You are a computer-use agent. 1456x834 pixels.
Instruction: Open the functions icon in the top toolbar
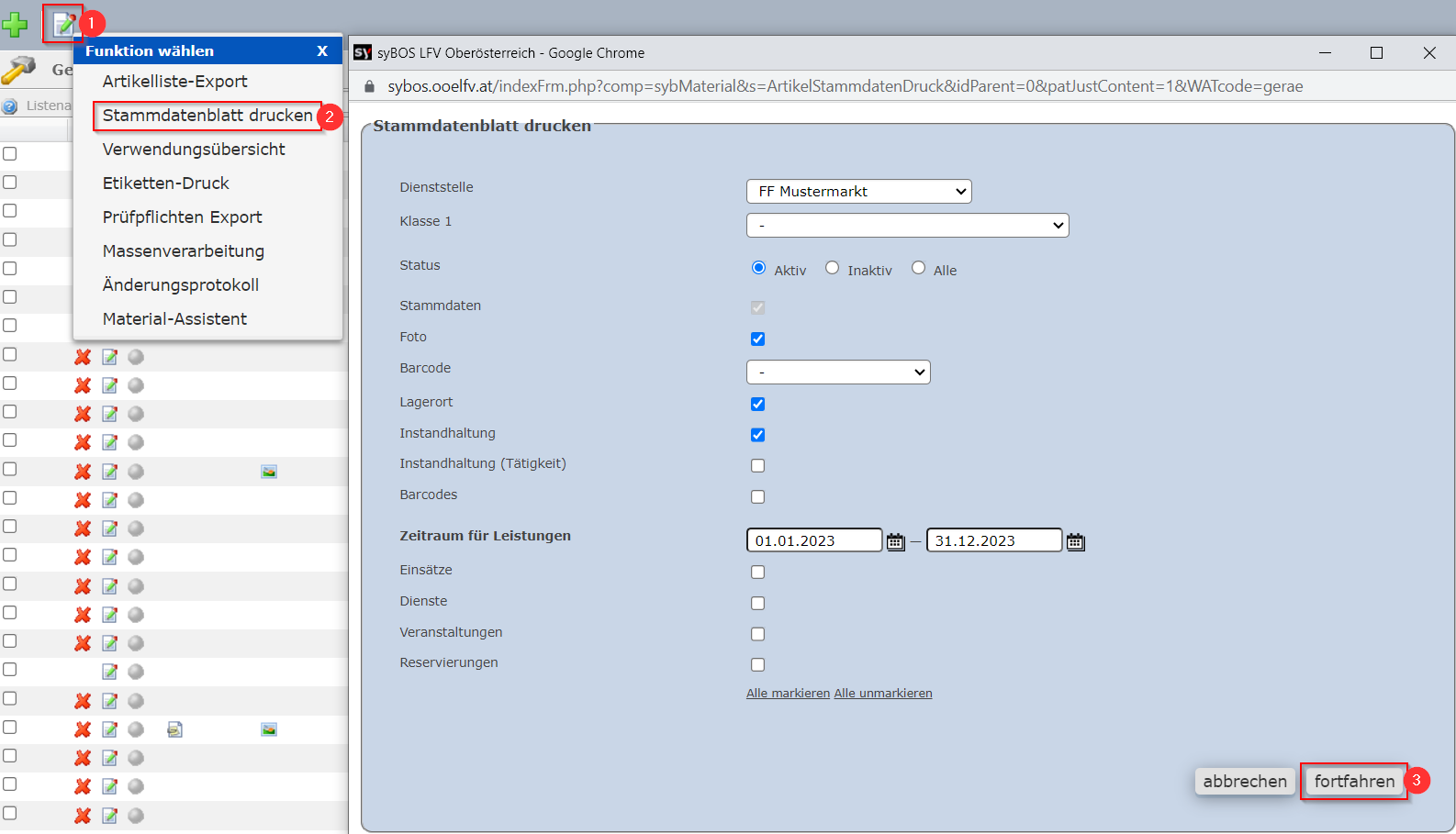62,24
